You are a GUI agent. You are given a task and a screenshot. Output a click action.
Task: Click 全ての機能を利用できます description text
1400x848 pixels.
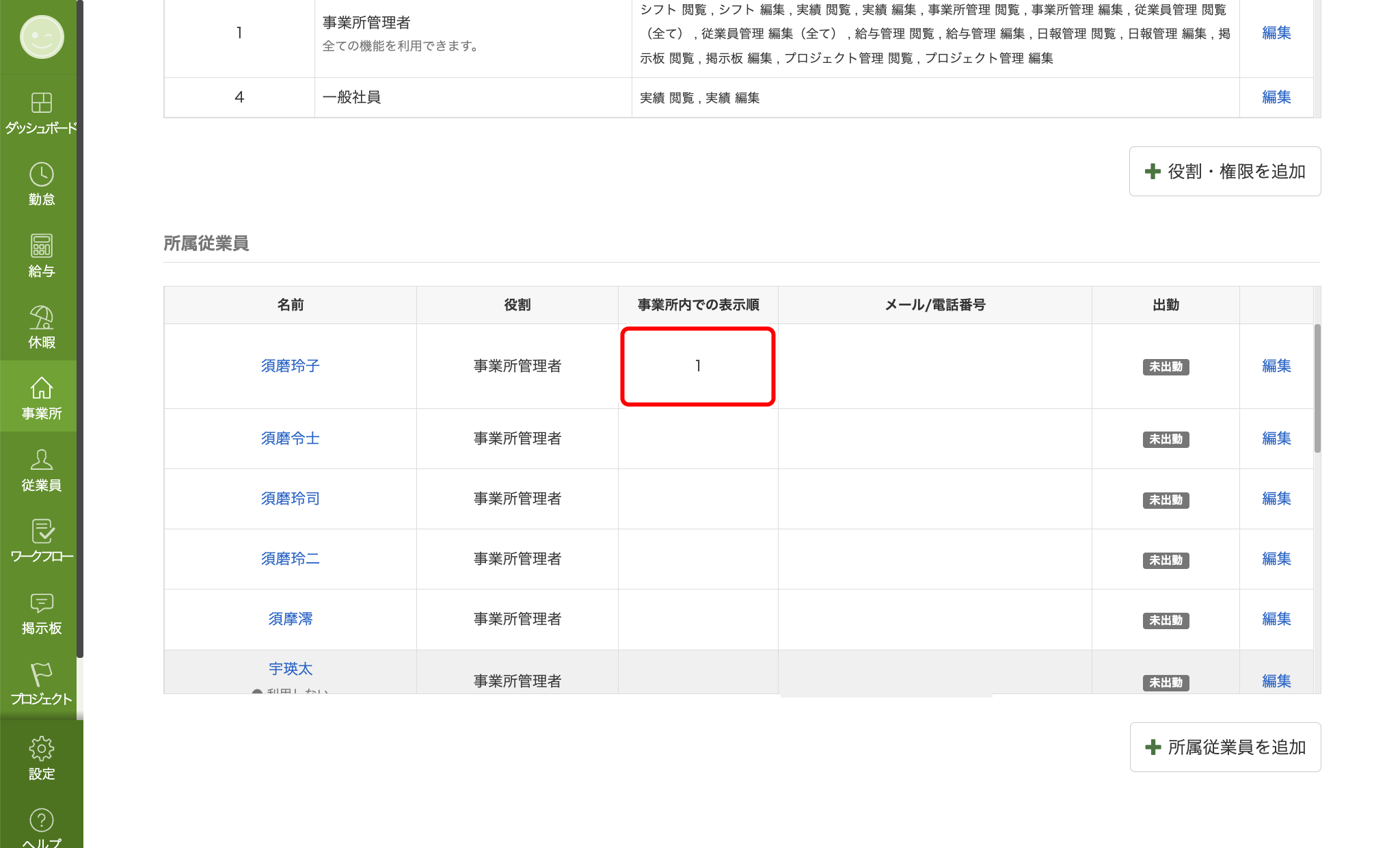(x=401, y=46)
